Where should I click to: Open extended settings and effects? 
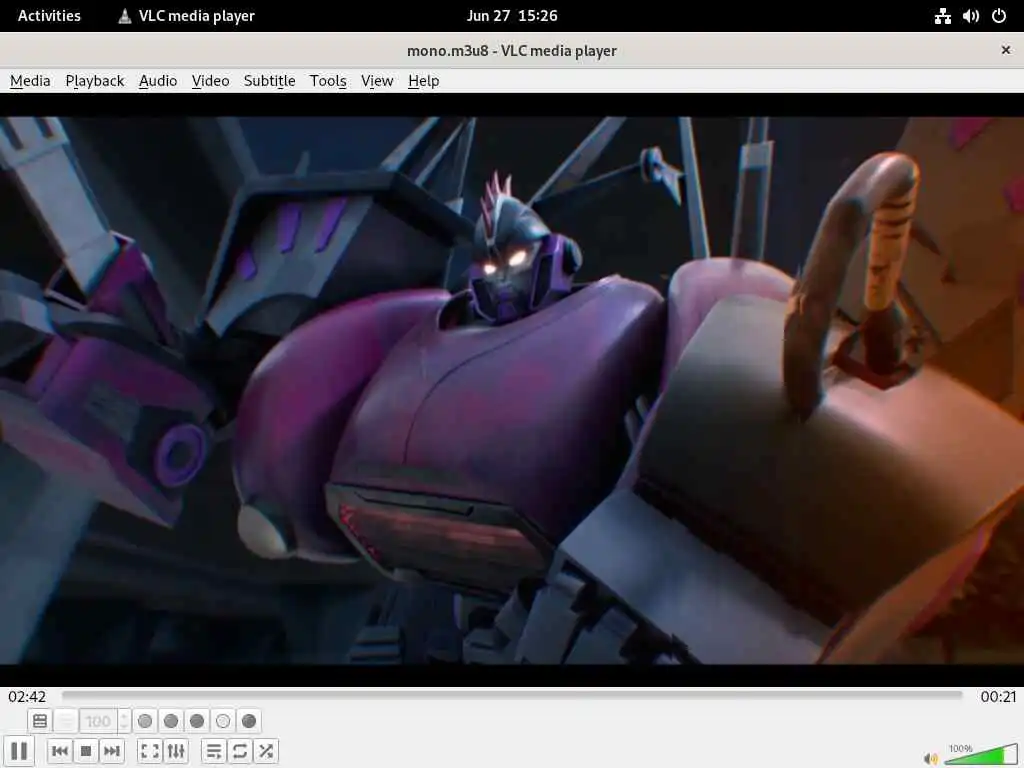[176, 751]
